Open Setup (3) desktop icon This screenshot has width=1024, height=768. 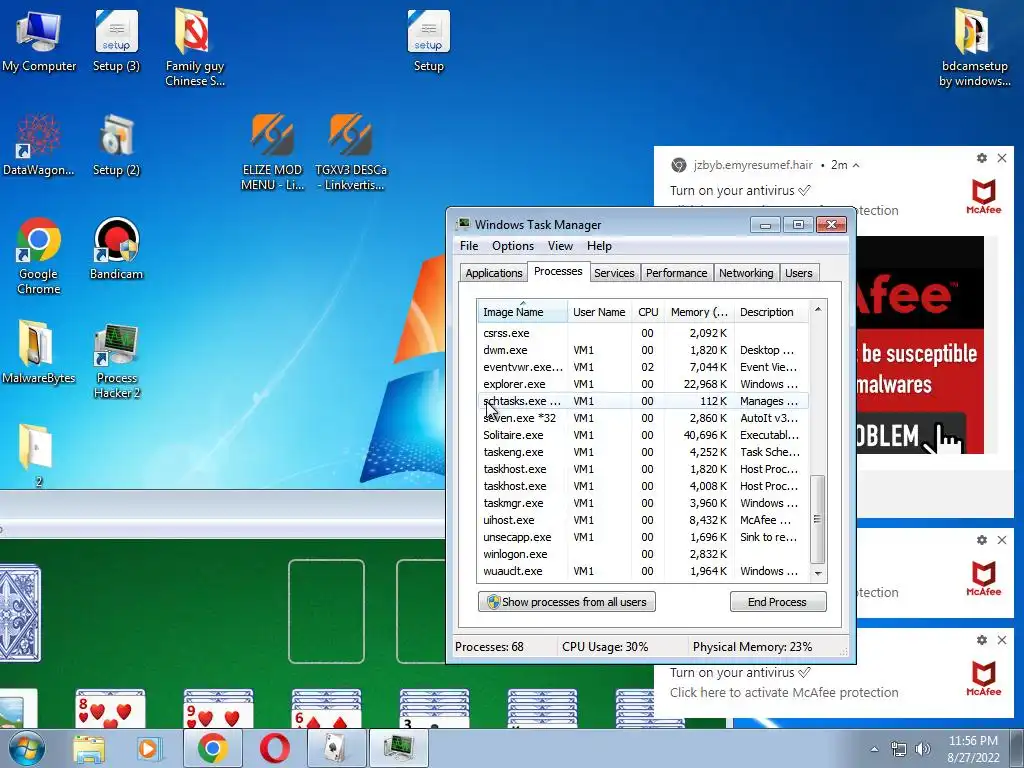pos(116,42)
